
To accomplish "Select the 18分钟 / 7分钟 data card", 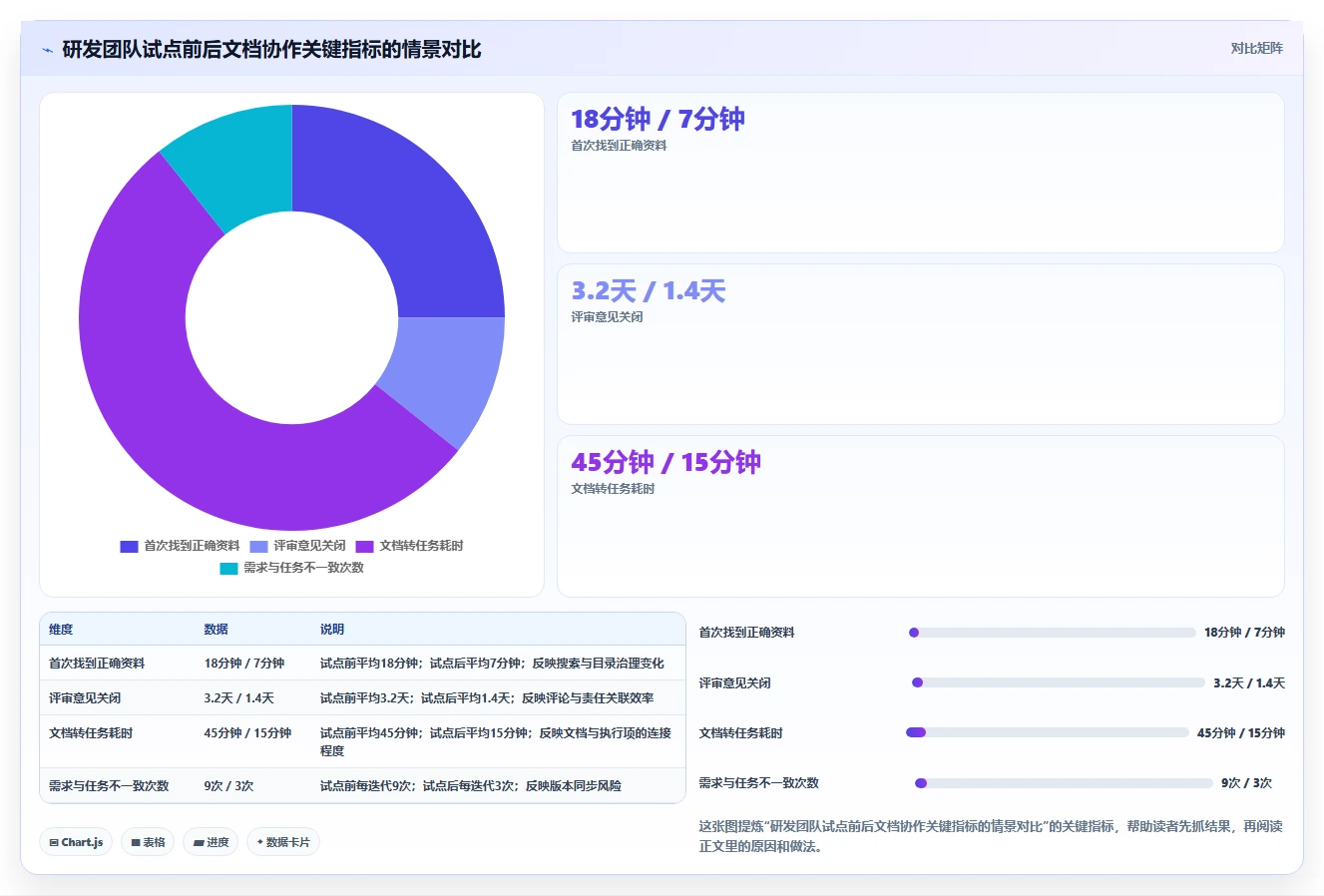I will tap(920, 173).
